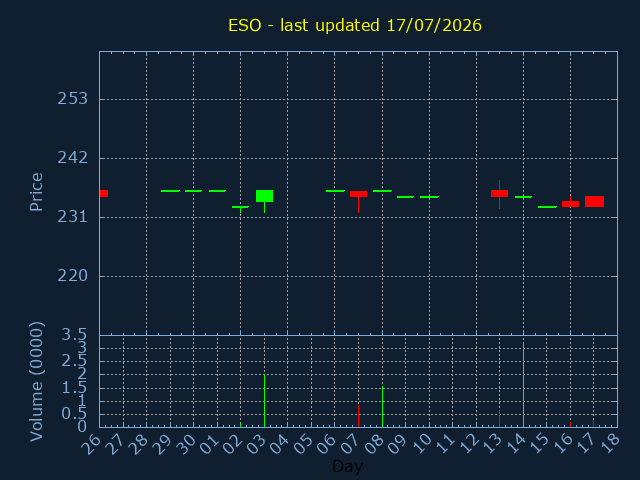Click the red volume bar on day 07

[358, 416]
